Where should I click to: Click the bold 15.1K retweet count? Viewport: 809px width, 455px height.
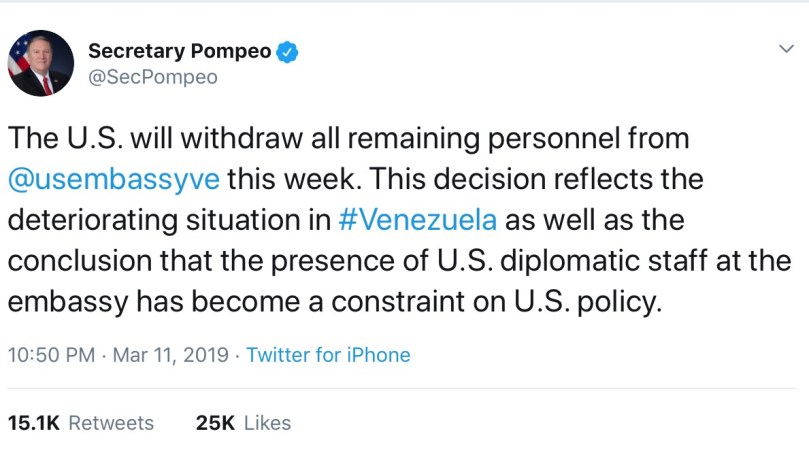[x=33, y=423]
